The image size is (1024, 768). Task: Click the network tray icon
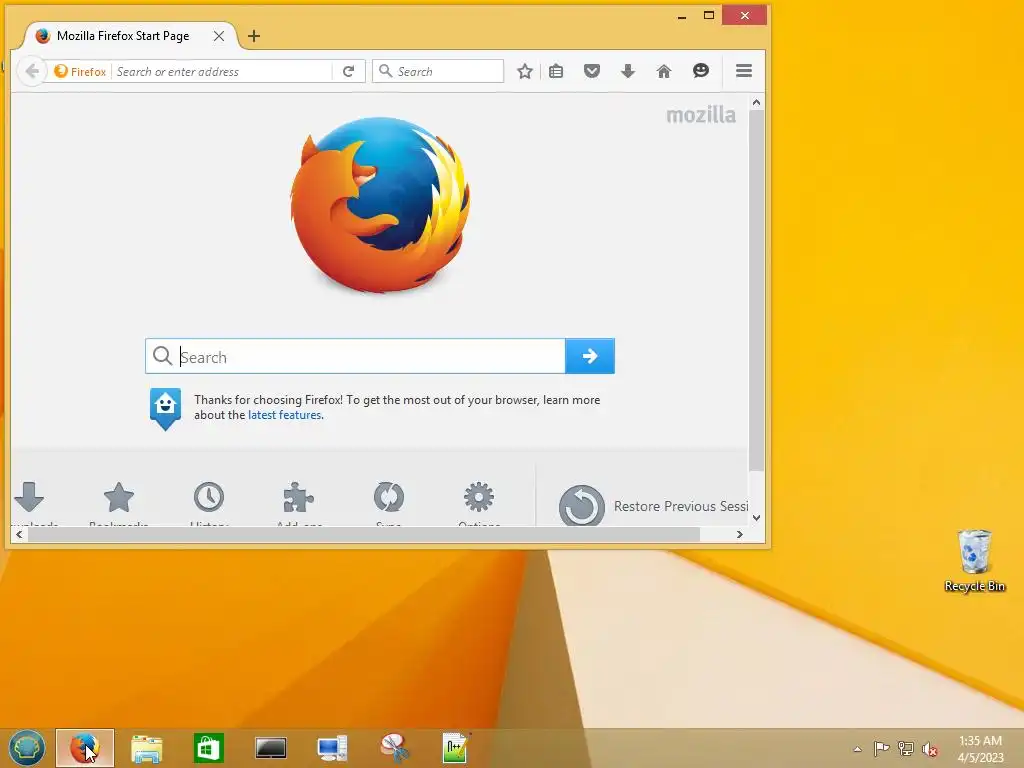click(x=906, y=748)
